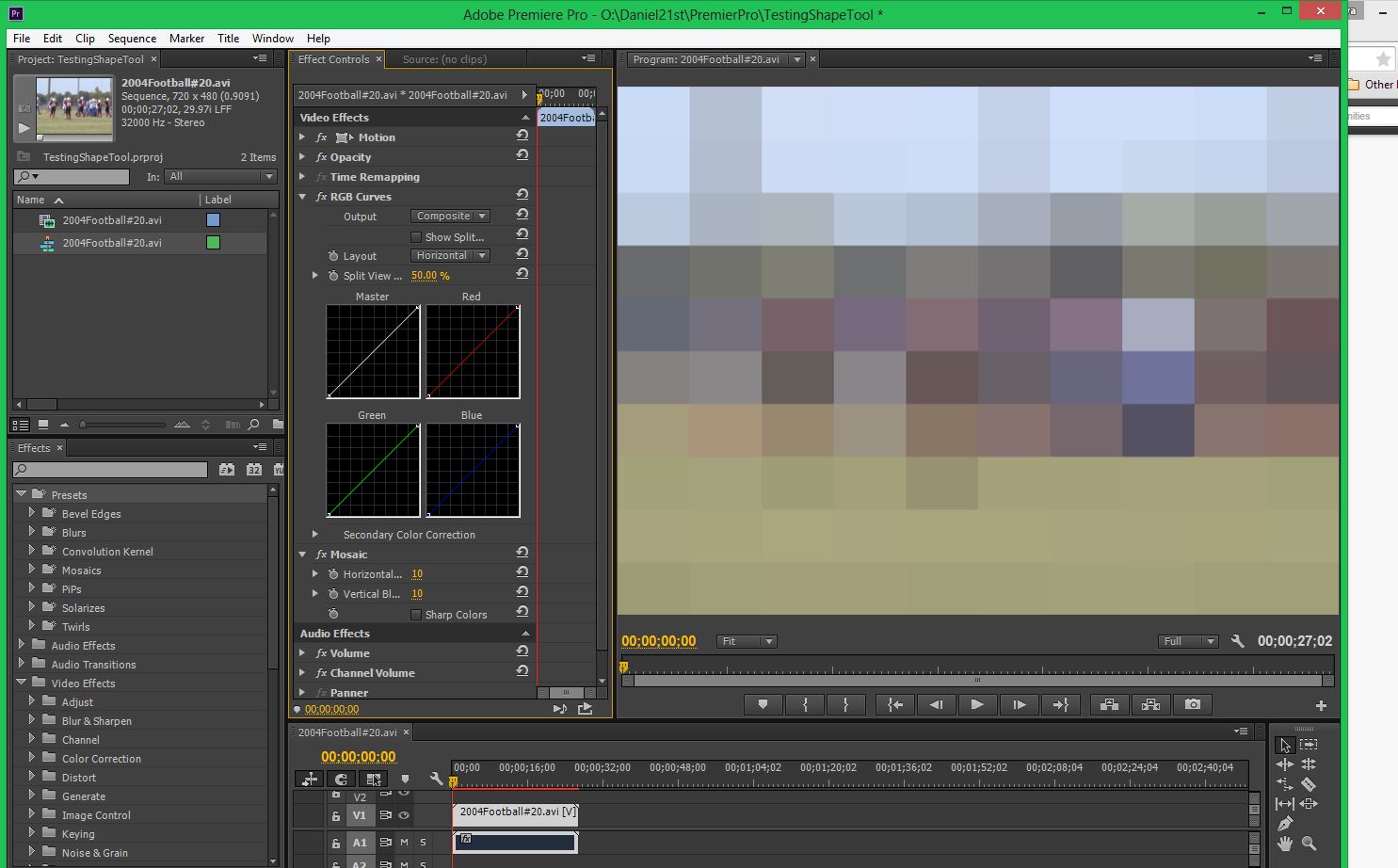1398x868 pixels.
Task: Switch Project panel to icon view
Action: pos(42,425)
